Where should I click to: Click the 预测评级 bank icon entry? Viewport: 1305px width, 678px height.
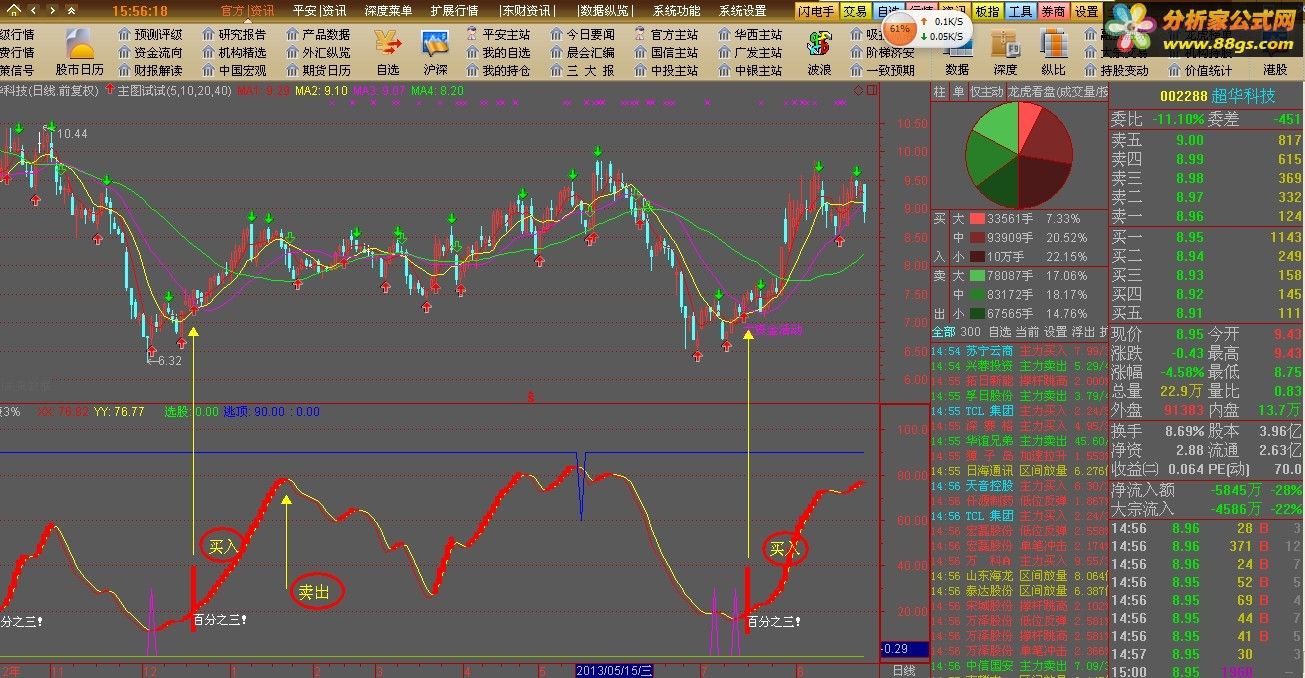150,34
